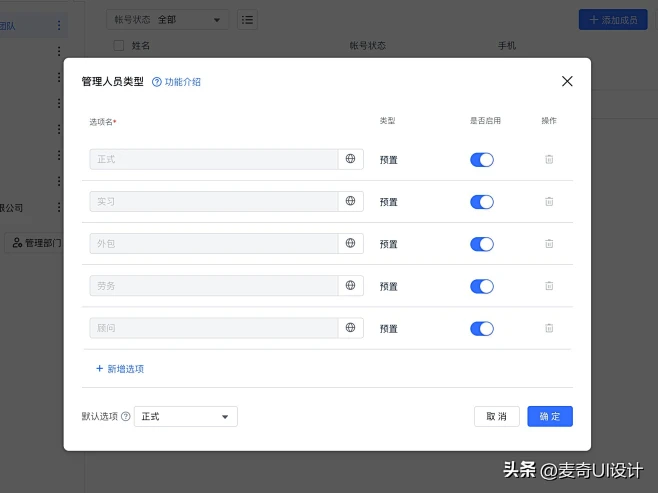Open the three-dot menu beside 限公司
The width and height of the screenshot is (658, 493).
(59, 207)
